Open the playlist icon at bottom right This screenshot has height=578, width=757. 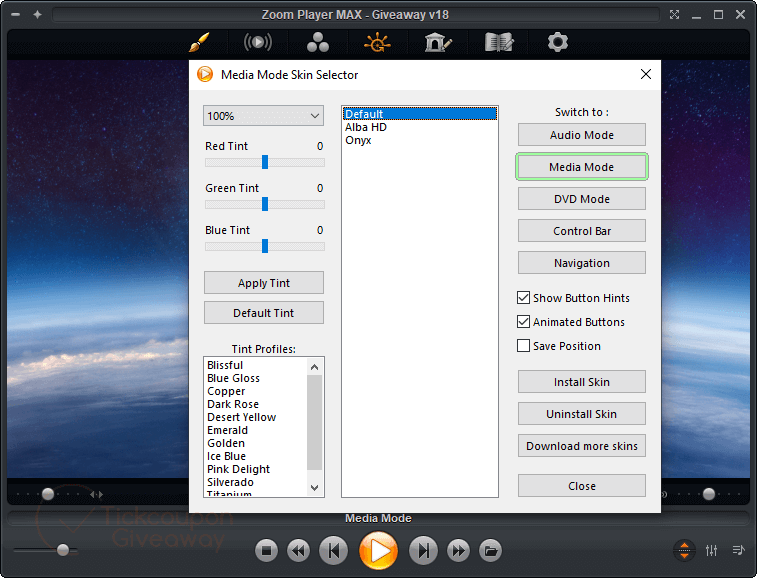[x=738, y=550]
